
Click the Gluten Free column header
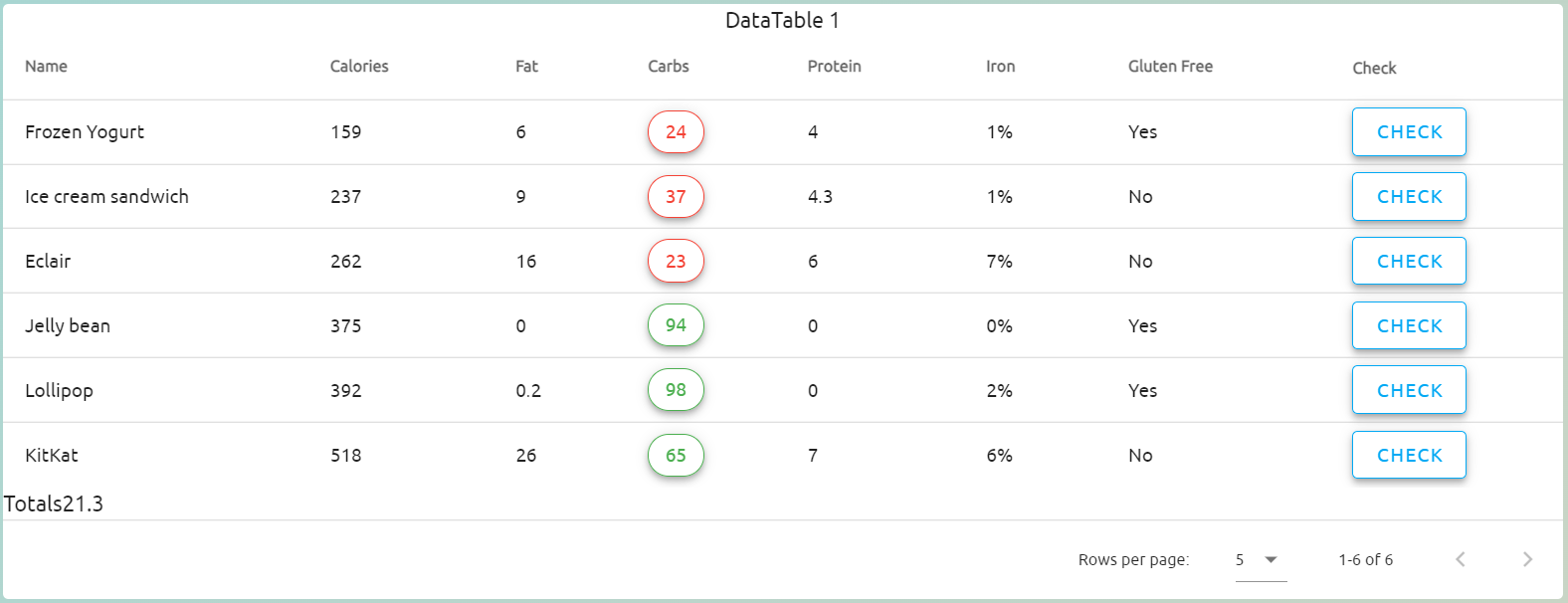pyautogui.click(x=1170, y=67)
